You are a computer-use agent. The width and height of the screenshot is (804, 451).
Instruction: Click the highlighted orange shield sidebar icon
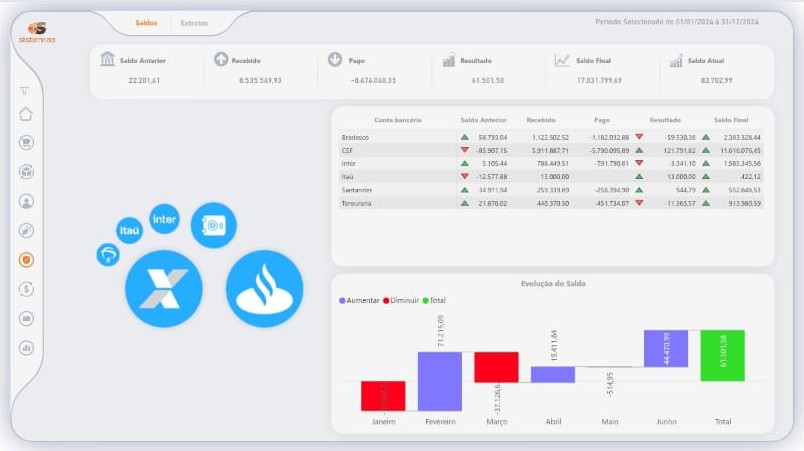(x=26, y=260)
